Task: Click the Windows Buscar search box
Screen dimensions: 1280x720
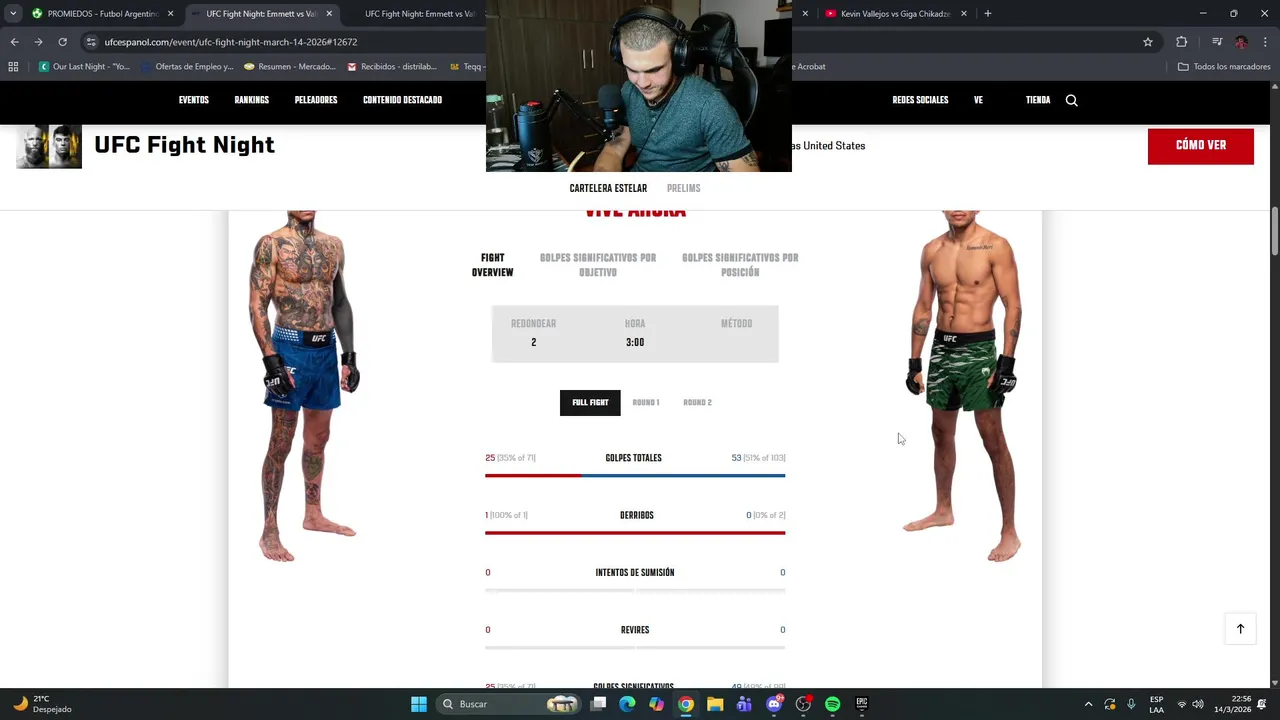Action: (510, 704)
